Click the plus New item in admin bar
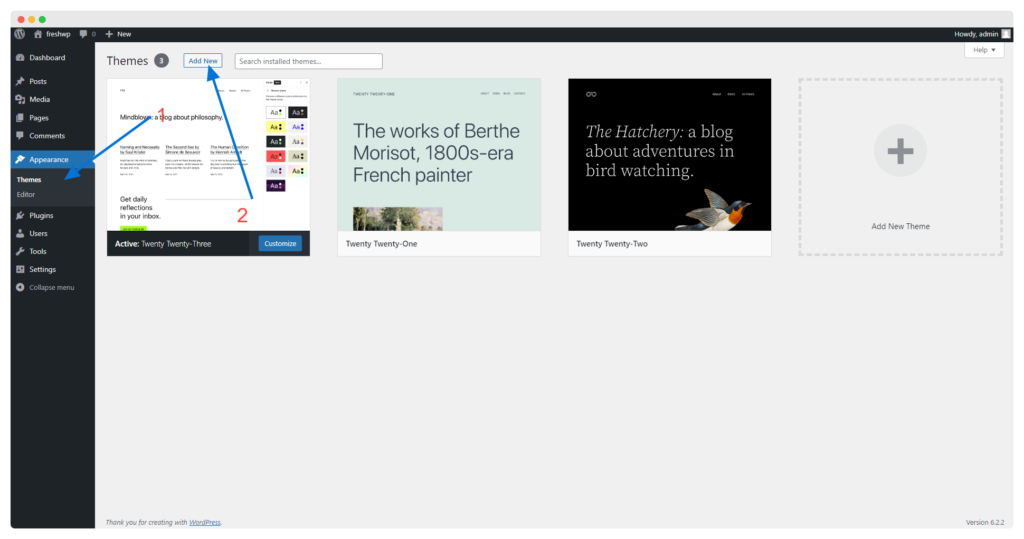The image size is (1024, 539). click(x=118, y=34)
